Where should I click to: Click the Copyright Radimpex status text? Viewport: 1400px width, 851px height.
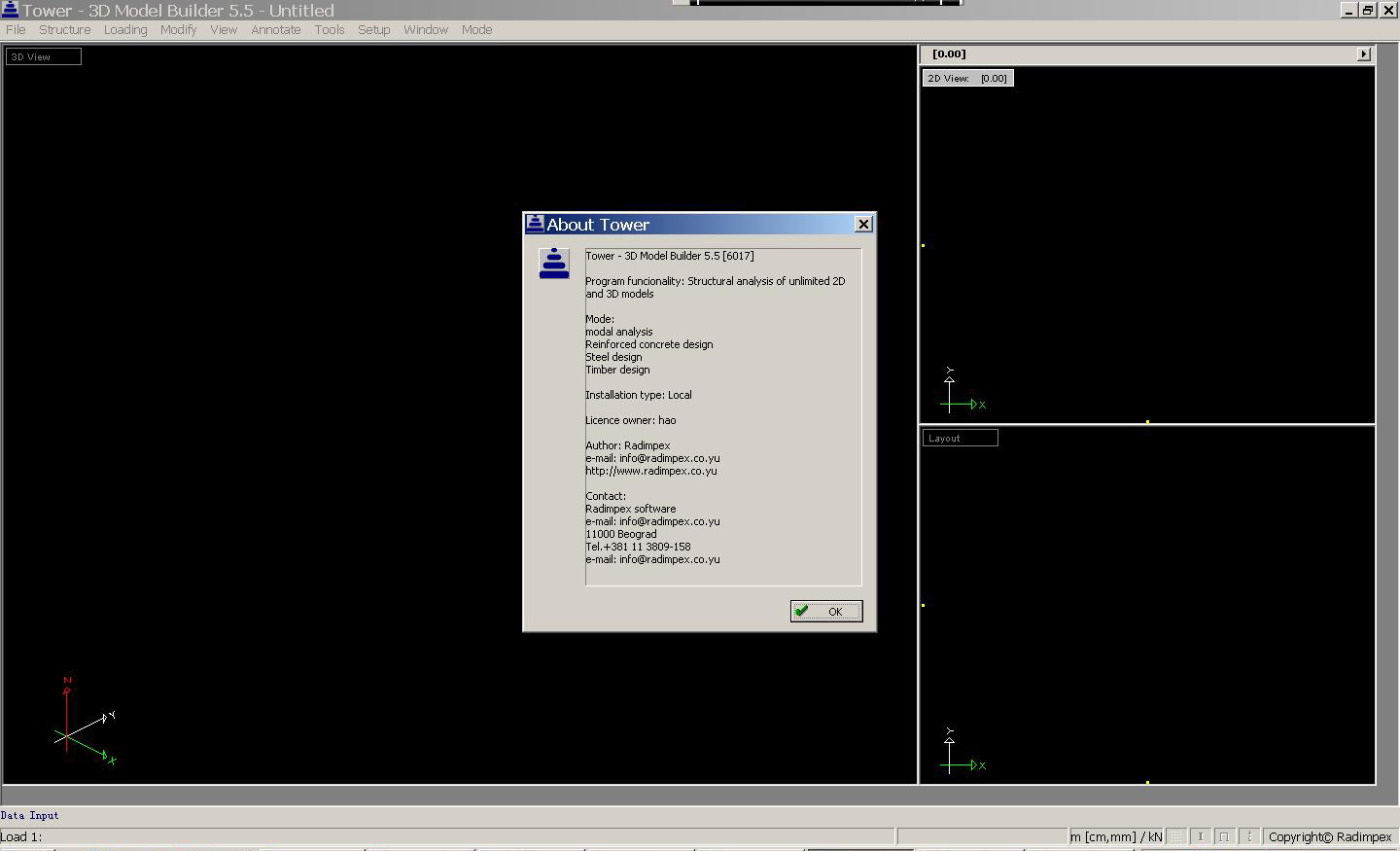pyautogui.click(x=1330, y=836)
